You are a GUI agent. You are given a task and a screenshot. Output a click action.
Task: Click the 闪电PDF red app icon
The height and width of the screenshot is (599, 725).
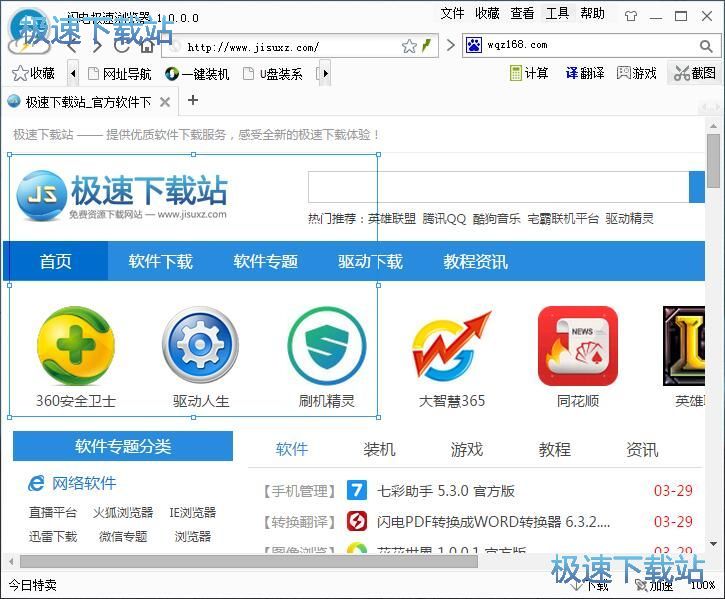click(x=356, y=521)
